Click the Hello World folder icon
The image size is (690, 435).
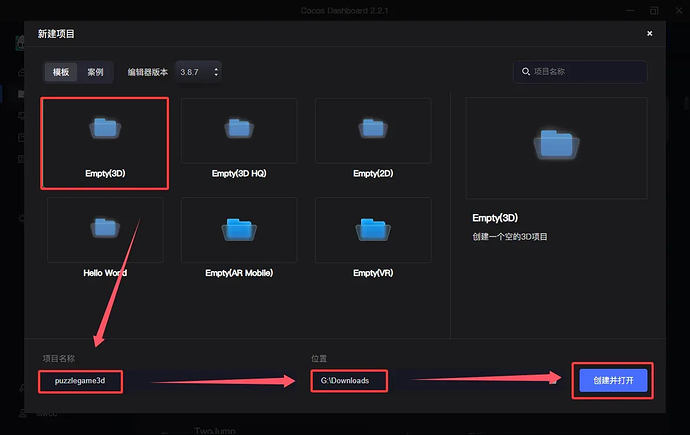pos(105,228)
